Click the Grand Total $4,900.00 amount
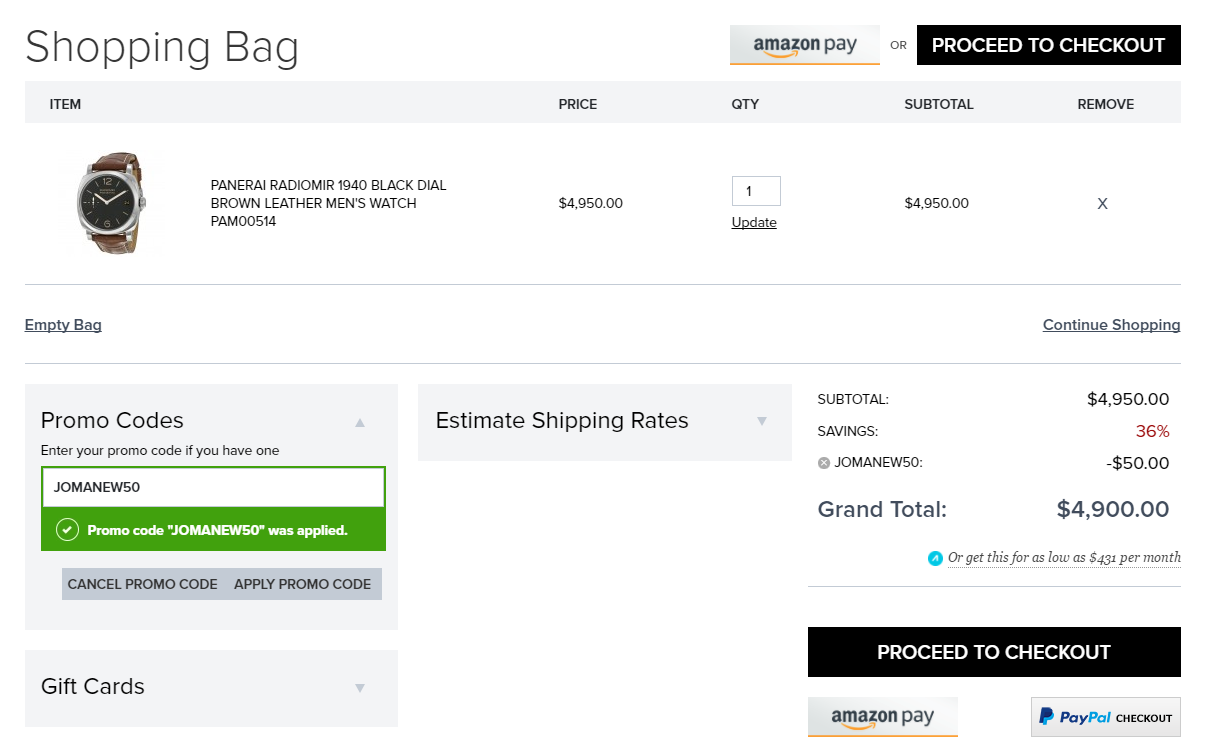The height and width of the screenshot is (751, 1228). click(1113, 509)
